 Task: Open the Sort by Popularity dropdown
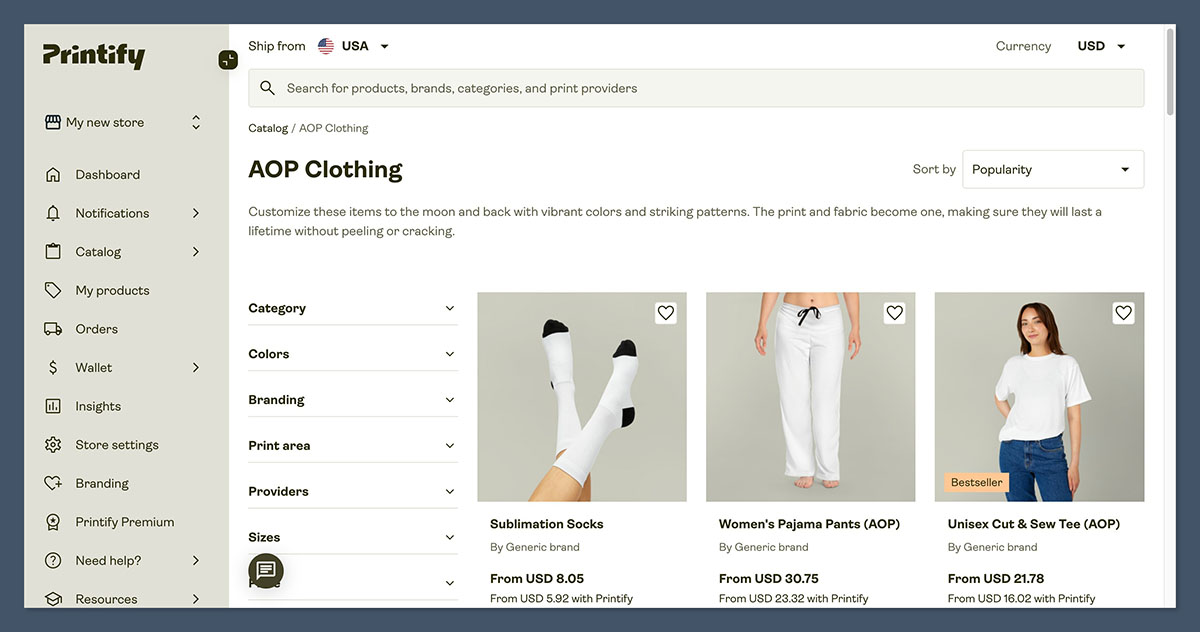pyautogui.click(x=1052, y=169)
